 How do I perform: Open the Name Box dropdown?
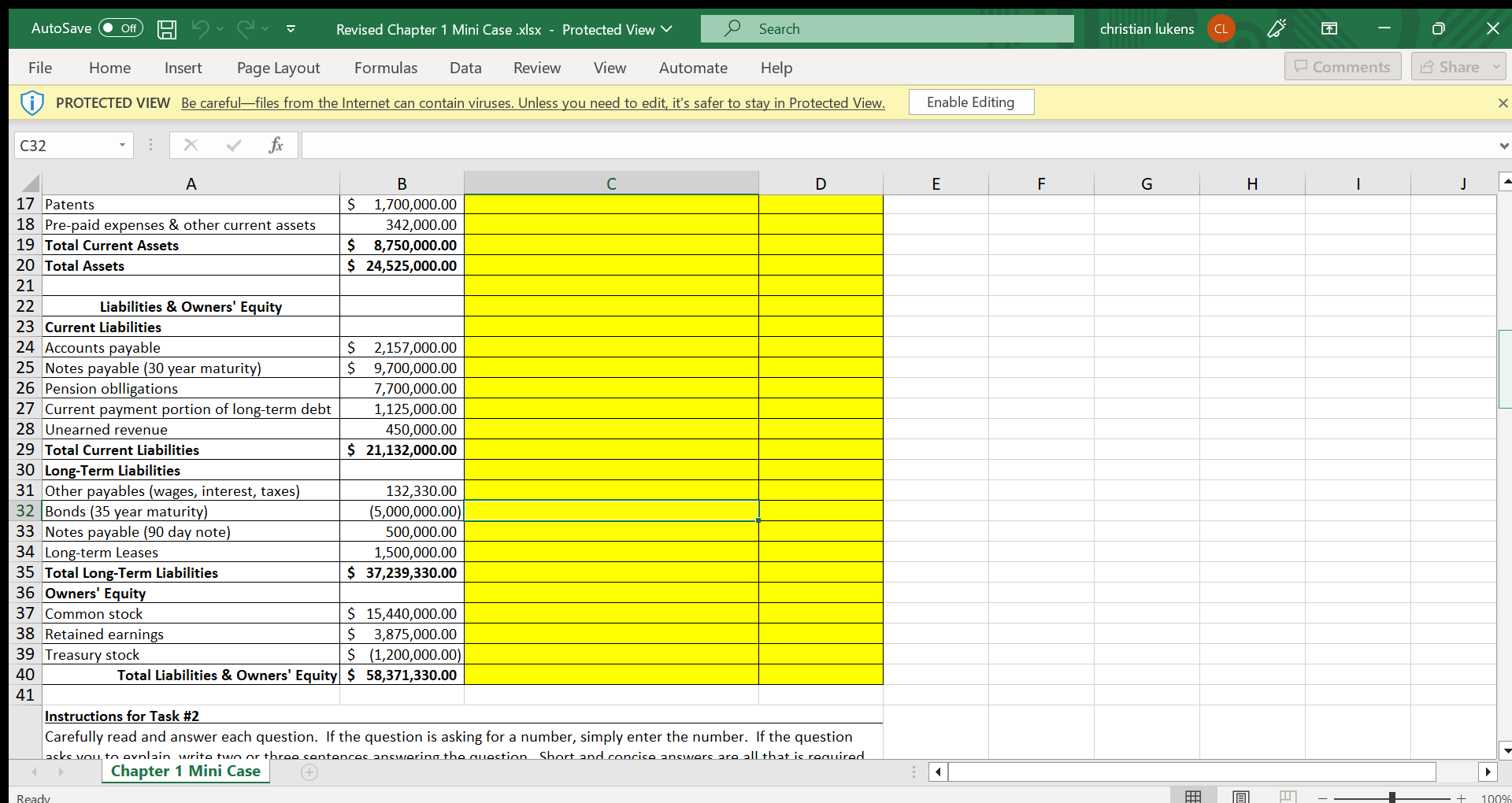122,145
